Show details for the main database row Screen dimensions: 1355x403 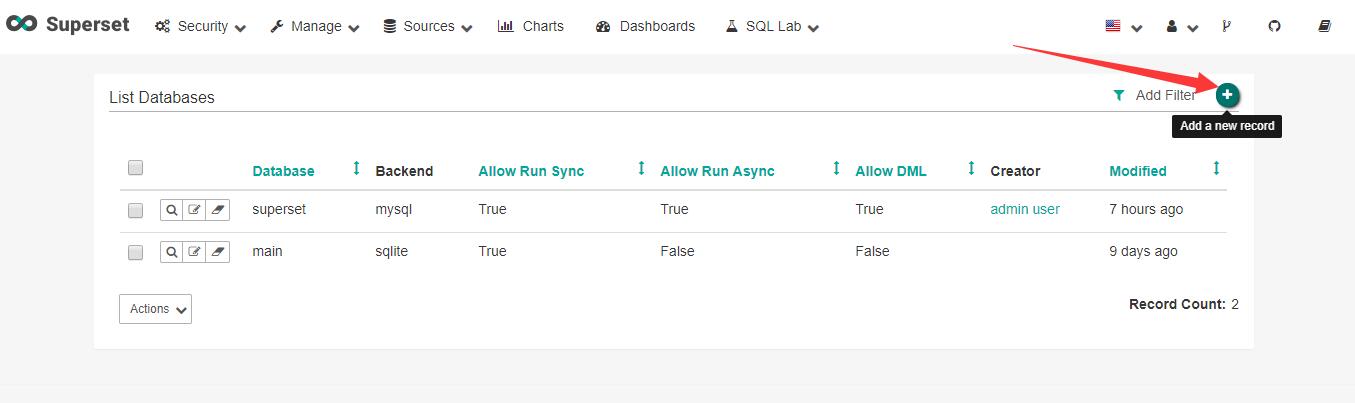[171, 252]
